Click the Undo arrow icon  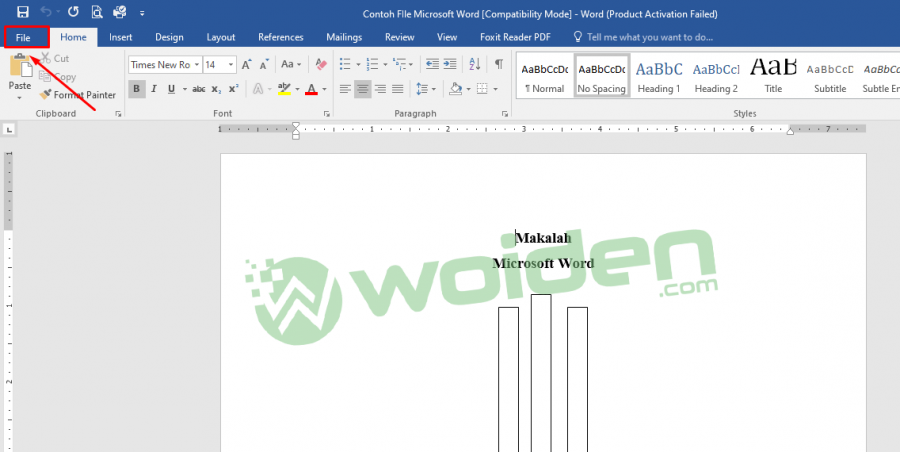[46, 12]
